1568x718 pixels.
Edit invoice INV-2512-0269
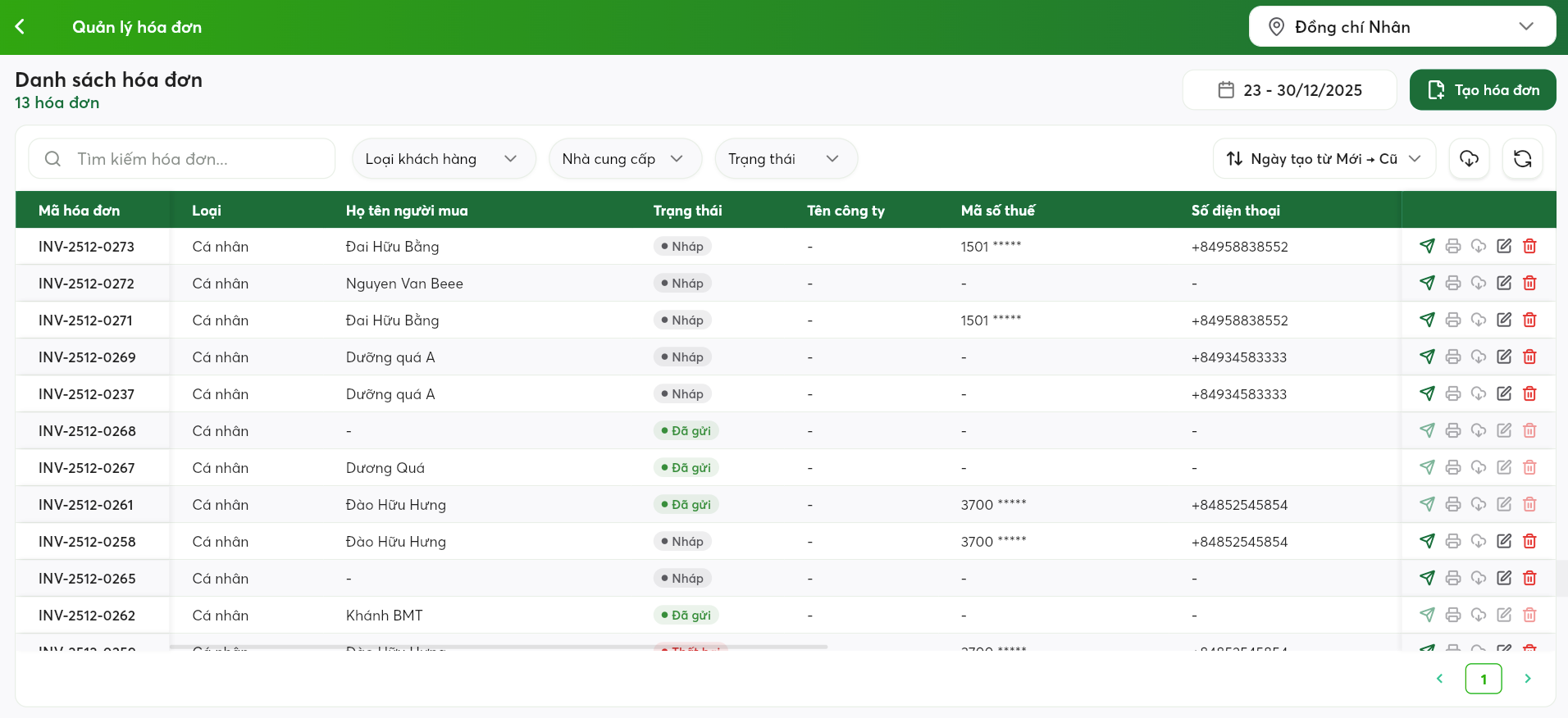[1503, 357]
